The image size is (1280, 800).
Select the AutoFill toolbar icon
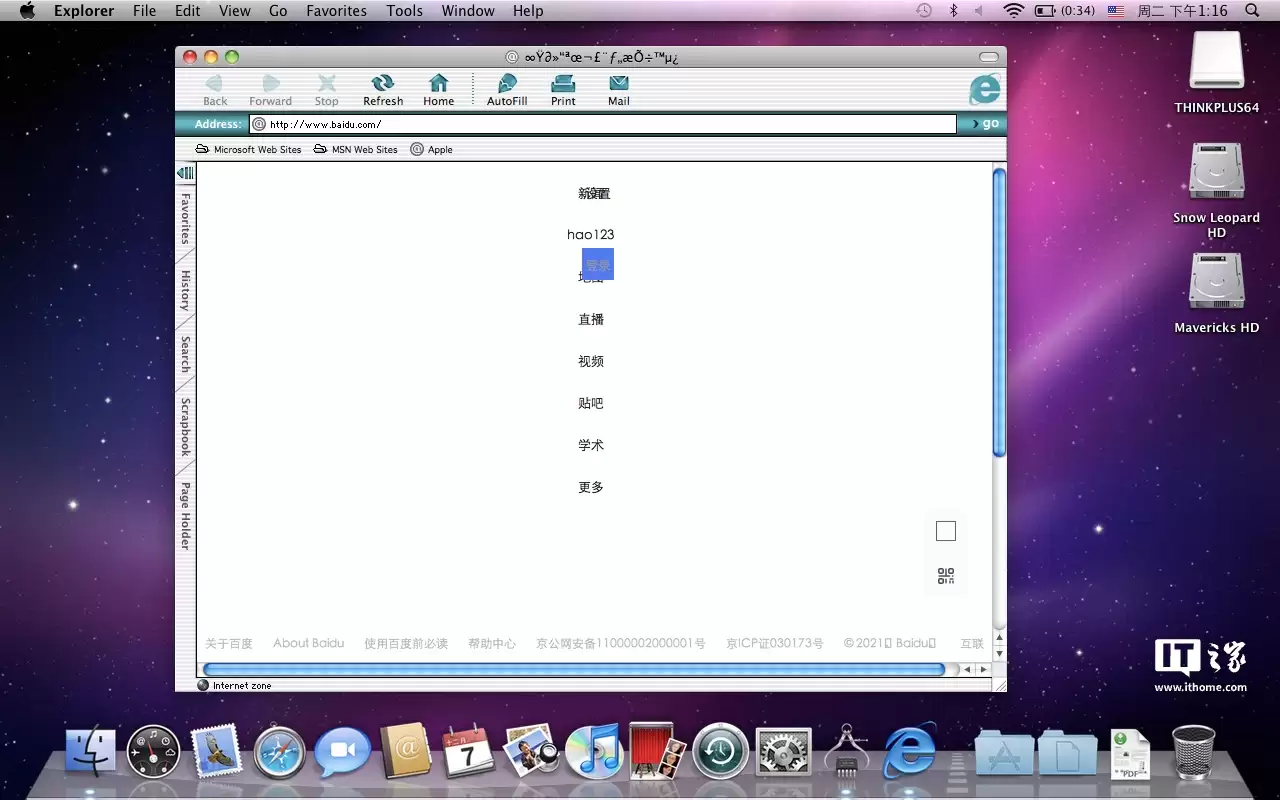(x=506, y=88)
